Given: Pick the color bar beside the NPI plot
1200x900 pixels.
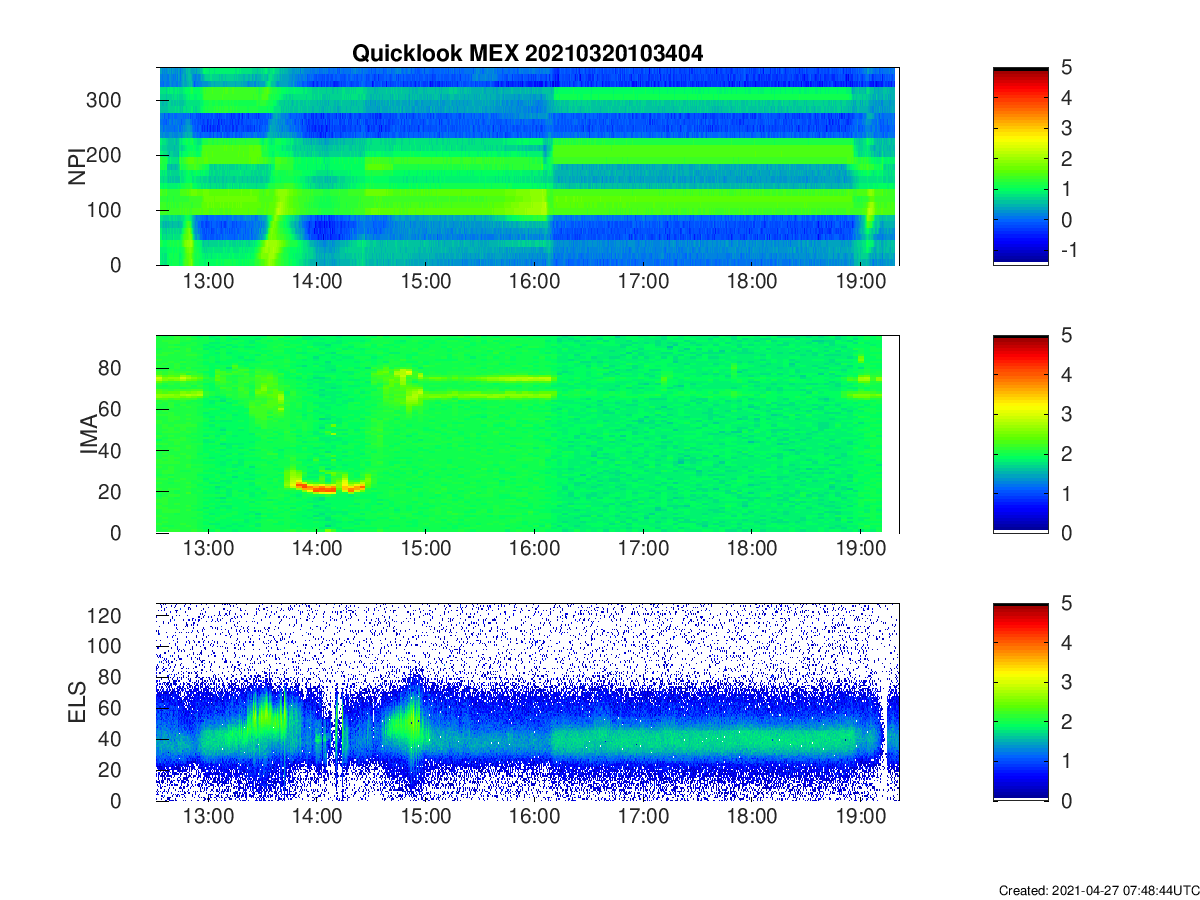Looking at the screenshot, I should pyautogui.click(x=1021, y=166).
